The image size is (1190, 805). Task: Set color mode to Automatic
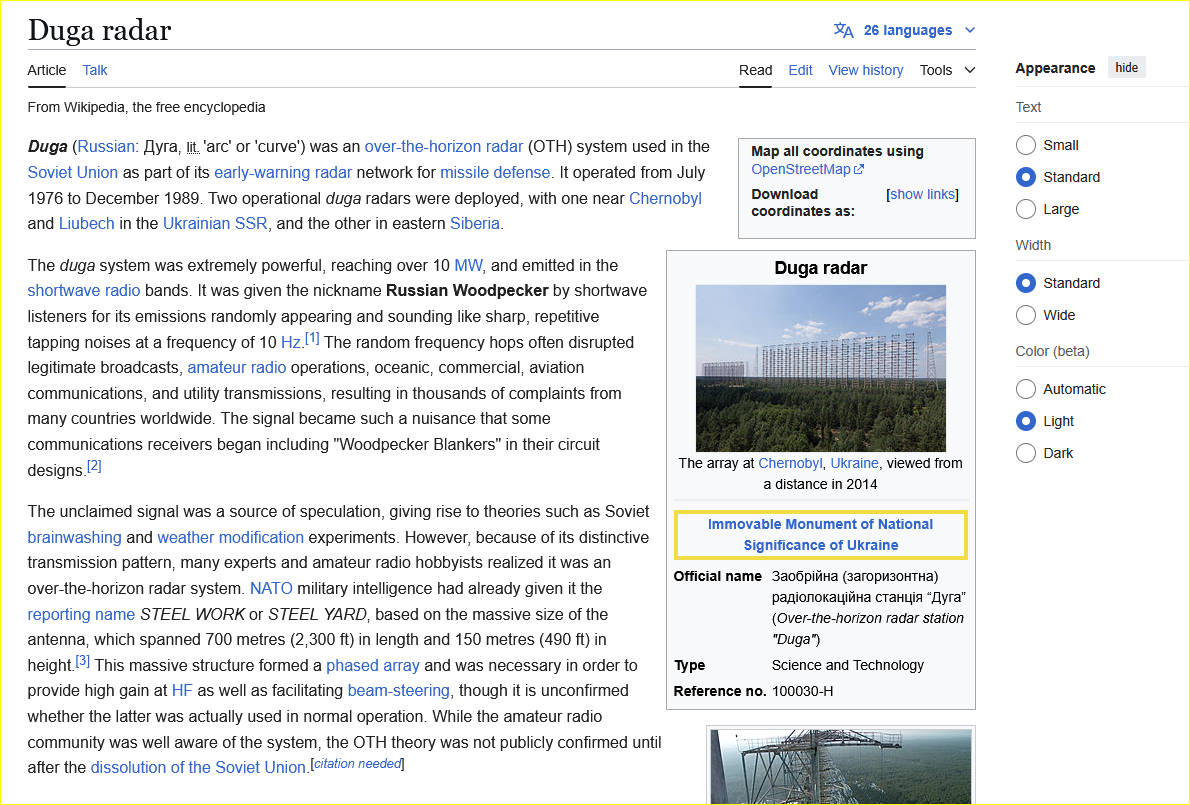coord(1025,389)
